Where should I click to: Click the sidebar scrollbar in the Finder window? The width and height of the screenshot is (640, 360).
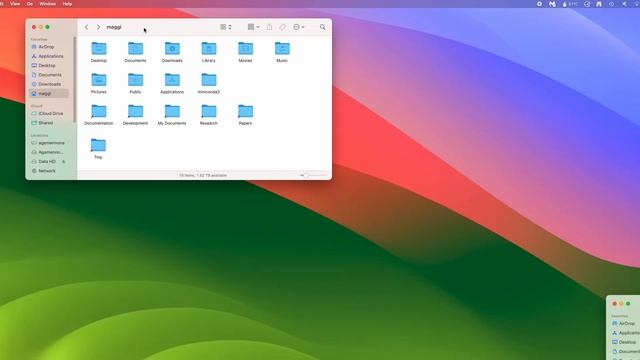coord(75,80)
